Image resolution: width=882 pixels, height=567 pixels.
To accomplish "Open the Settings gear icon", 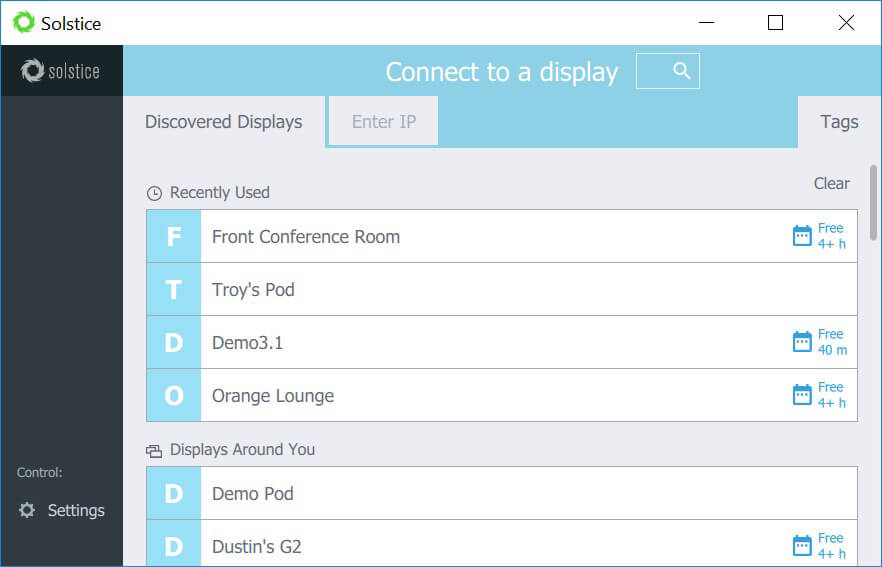I will [x=26, y=510].
